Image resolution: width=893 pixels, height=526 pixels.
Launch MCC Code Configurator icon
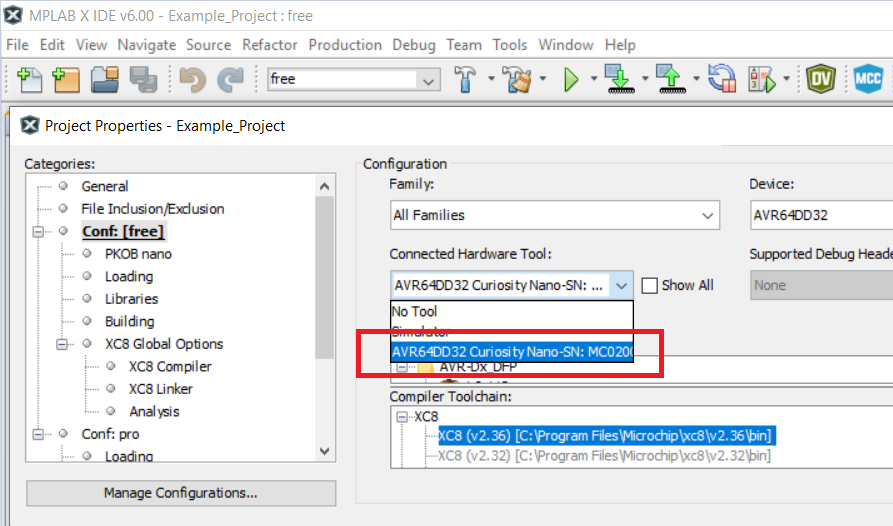tap(868, 79)
